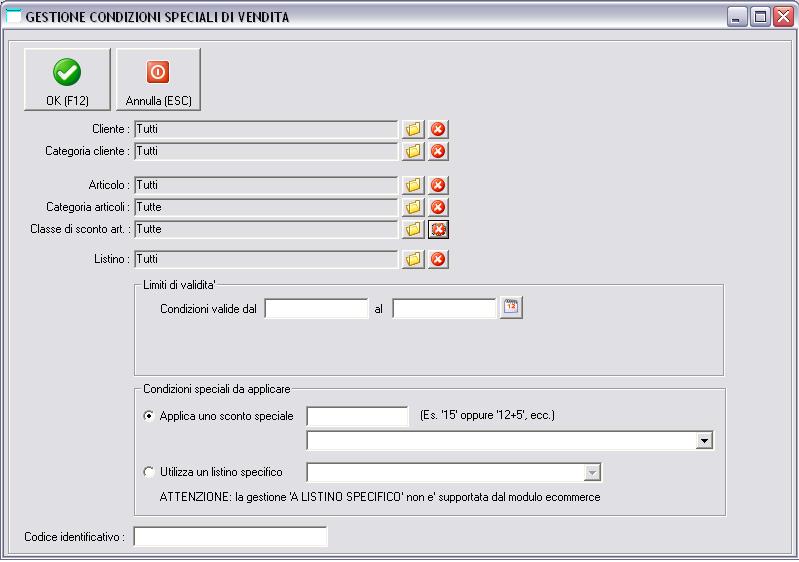Open folder lookup for Classe di sconto art.
Viewport: 799px width, 562px height.
pyautogui.click(x=413, y=229)
